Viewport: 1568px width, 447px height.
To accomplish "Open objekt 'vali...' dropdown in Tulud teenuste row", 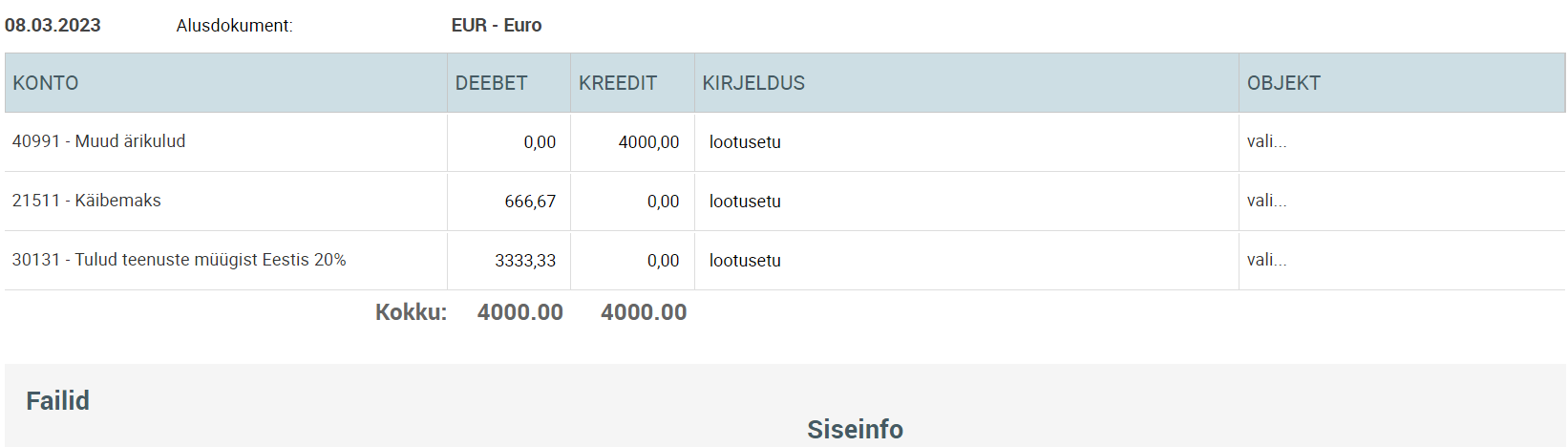I will click(1402, 260).
